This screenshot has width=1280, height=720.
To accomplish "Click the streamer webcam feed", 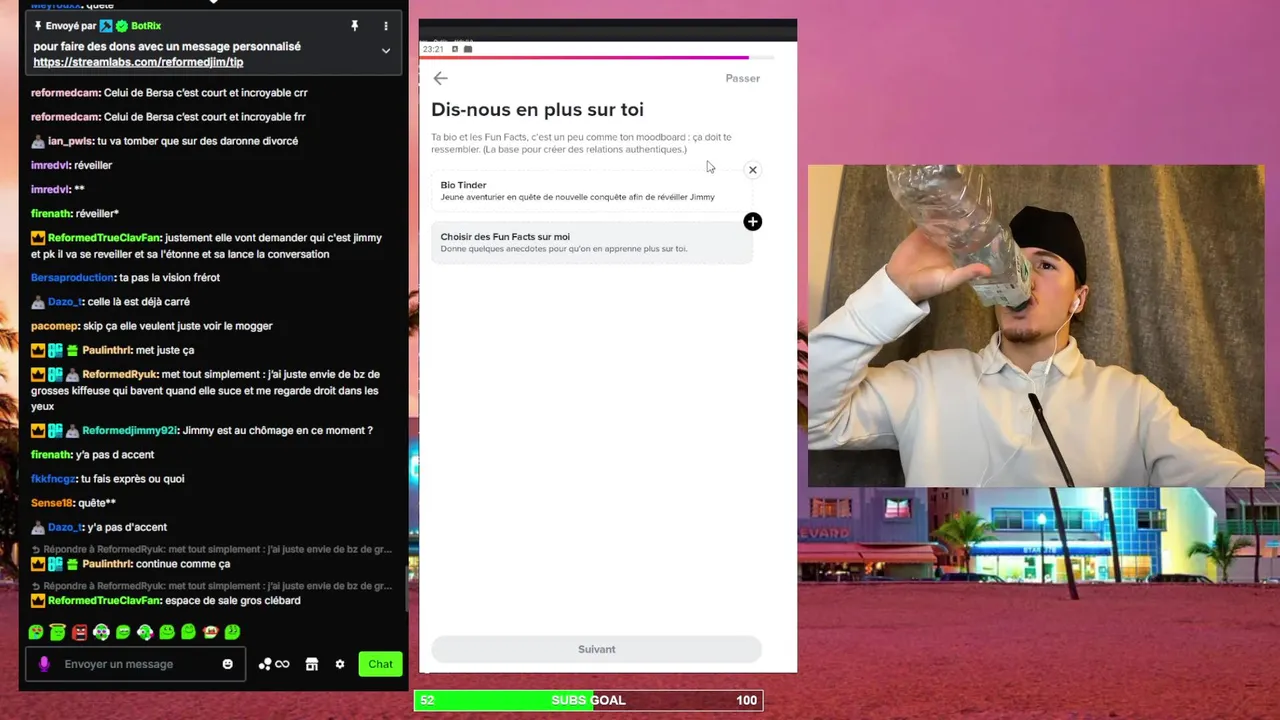I will tap(1036, 326).
